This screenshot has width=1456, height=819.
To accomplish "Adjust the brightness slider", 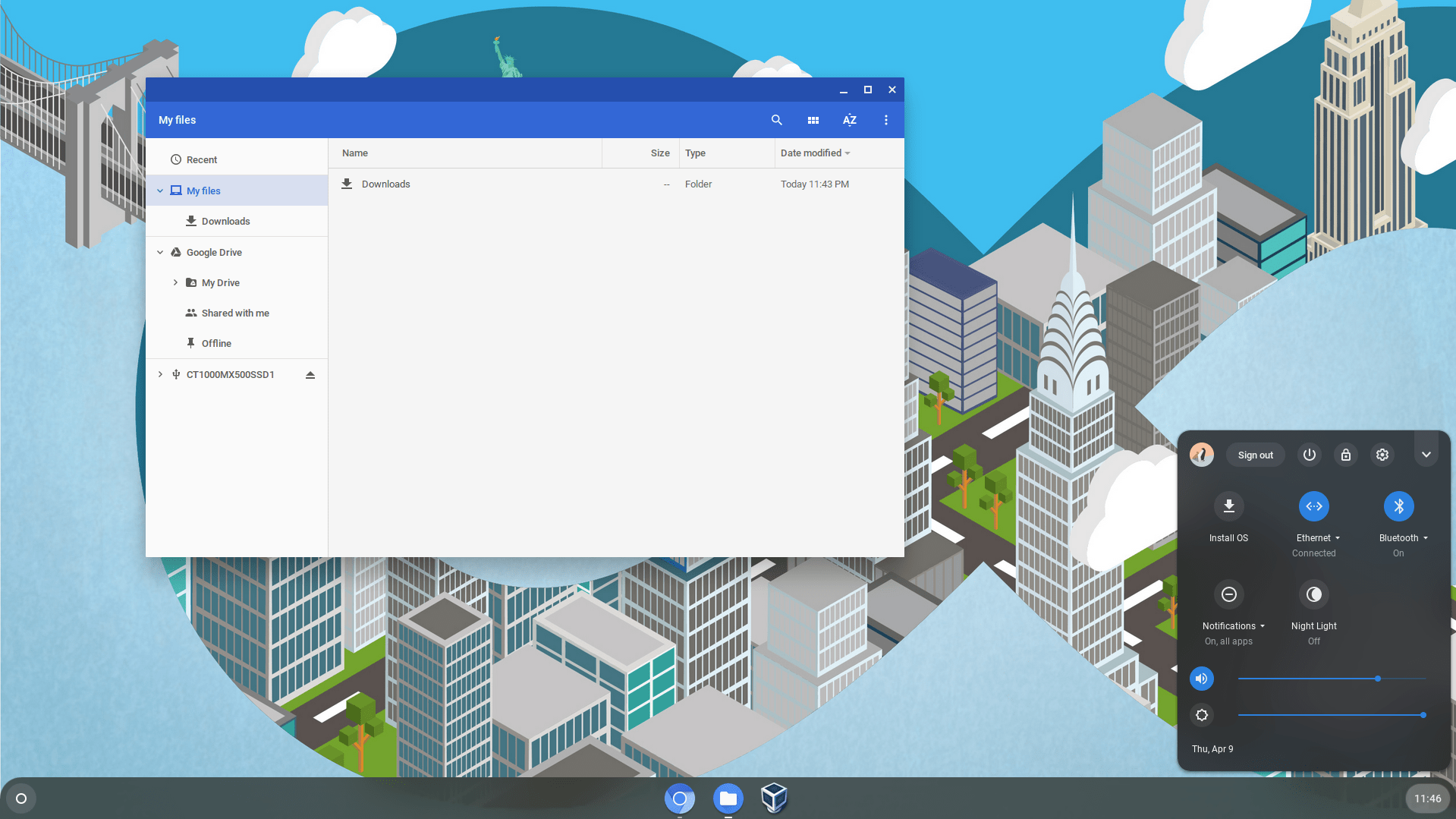I will (x=1332, y=715).
